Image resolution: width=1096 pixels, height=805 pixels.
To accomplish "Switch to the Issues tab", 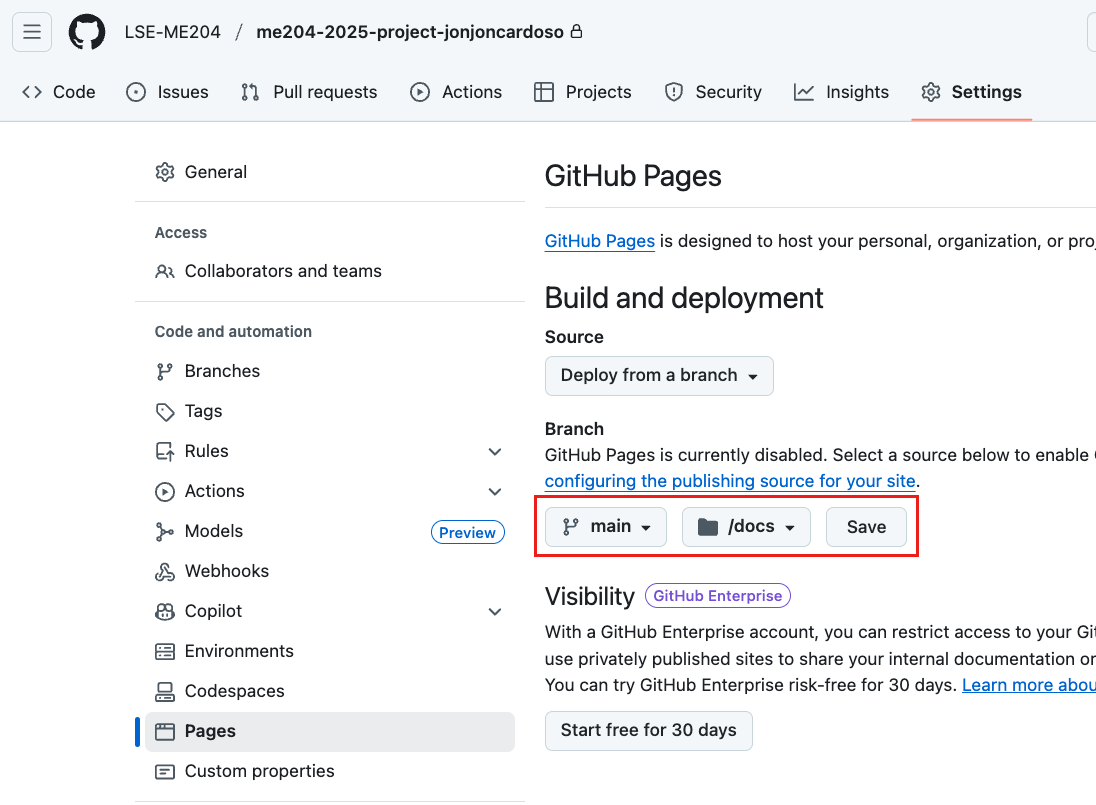I will [x=167, y=92].
